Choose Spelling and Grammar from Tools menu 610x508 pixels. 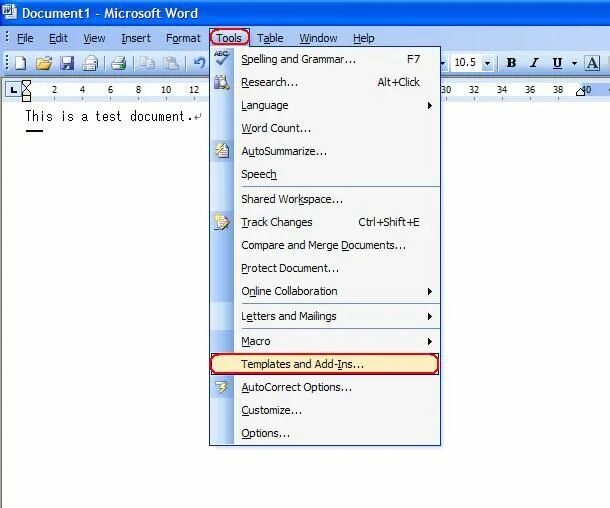point(325,59)
